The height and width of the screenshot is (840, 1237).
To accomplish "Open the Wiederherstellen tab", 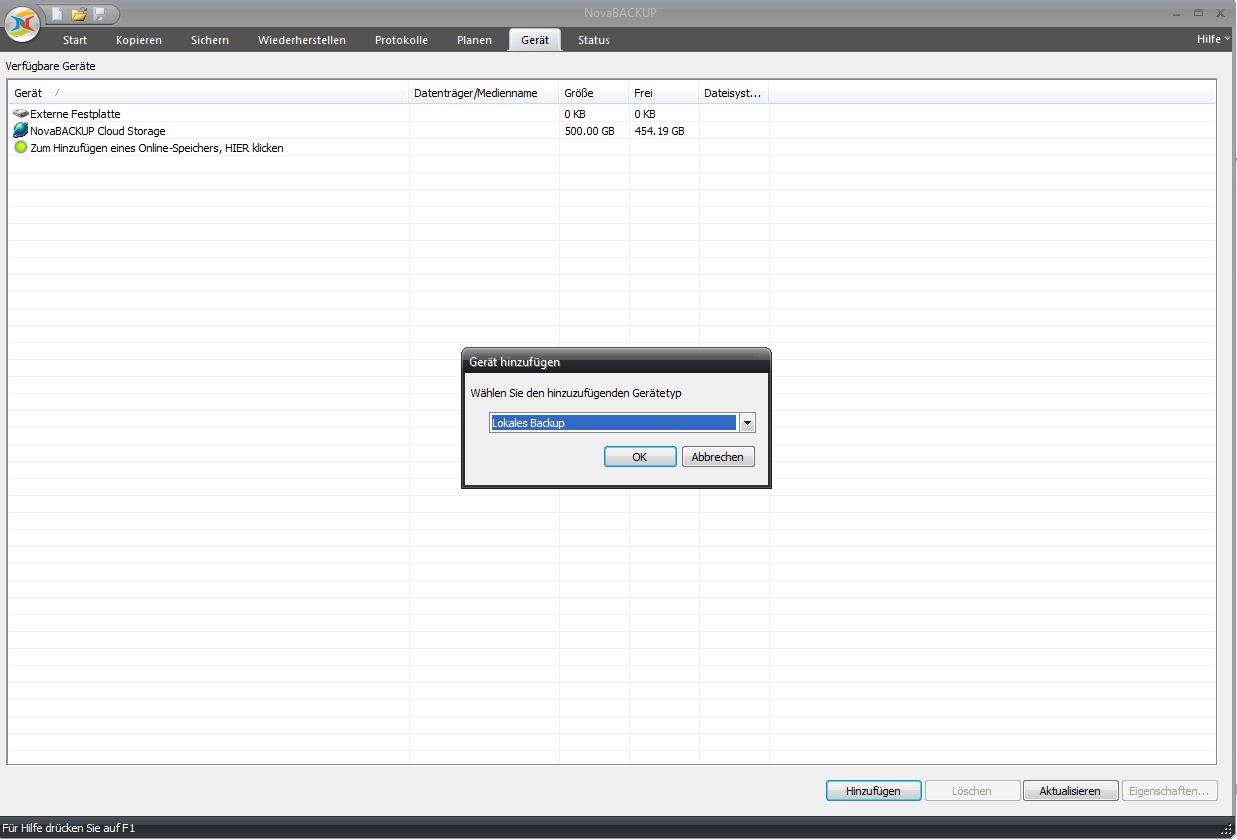I will 302,40.
